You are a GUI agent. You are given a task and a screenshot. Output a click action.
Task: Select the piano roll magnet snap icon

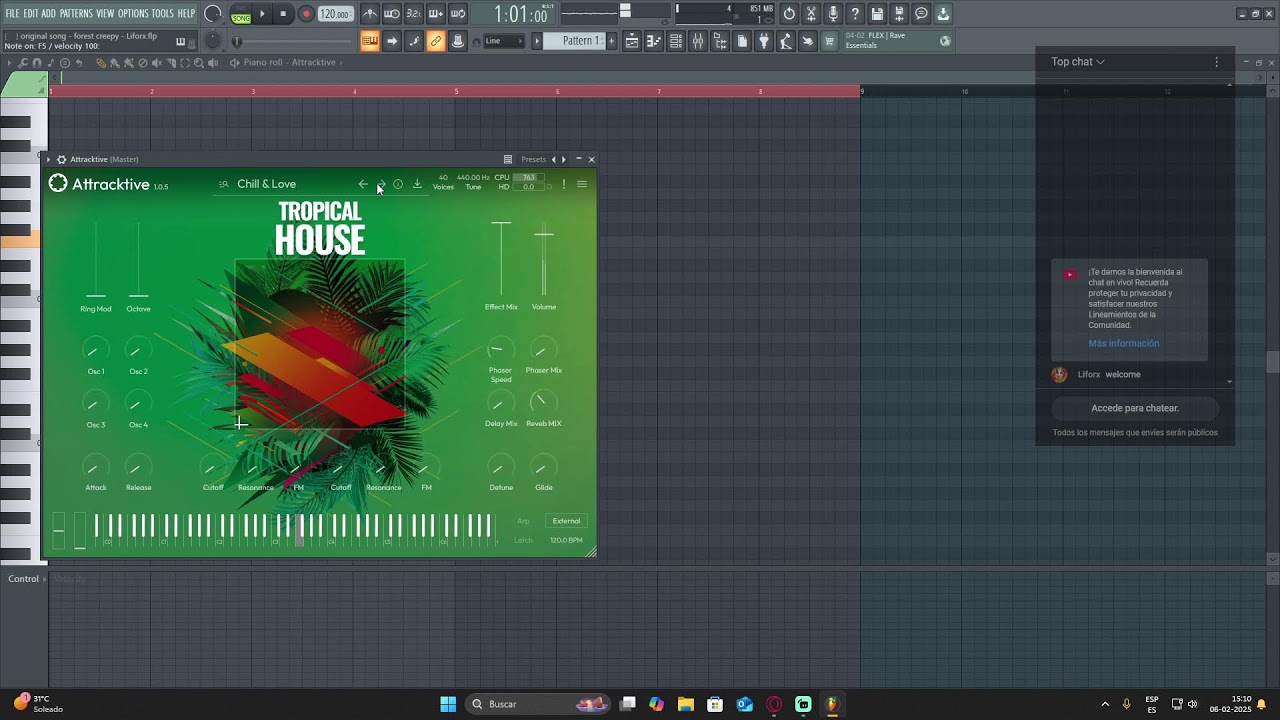[x=37, y=62]
